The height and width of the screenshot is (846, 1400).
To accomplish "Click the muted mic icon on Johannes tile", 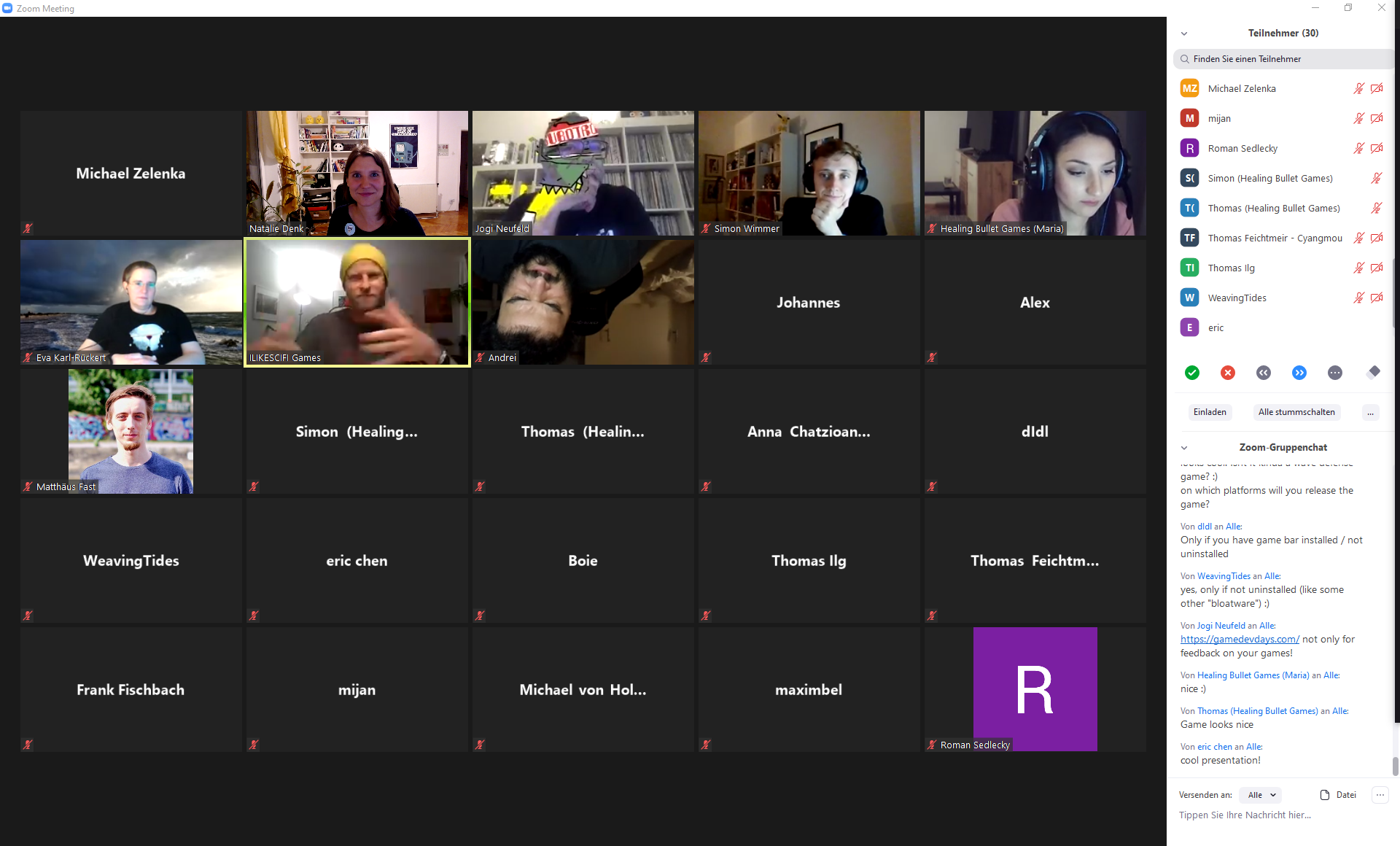I will click(706, 357).
